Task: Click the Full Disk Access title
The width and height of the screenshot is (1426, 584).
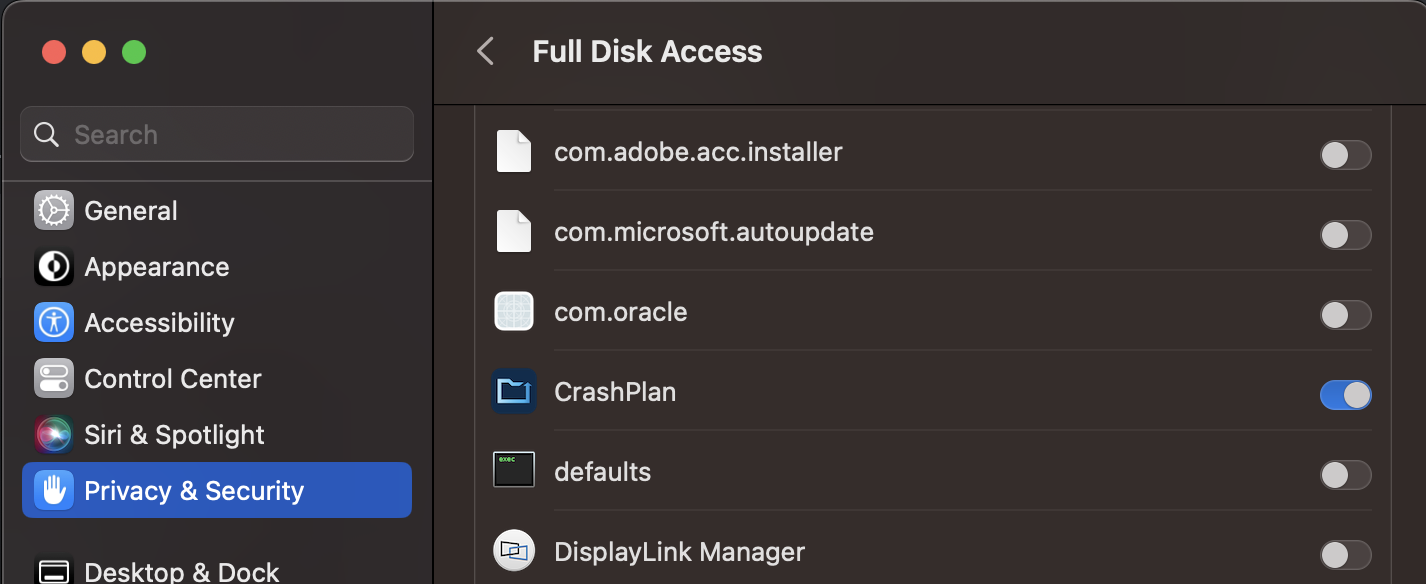Action: (x=647, y=51)
